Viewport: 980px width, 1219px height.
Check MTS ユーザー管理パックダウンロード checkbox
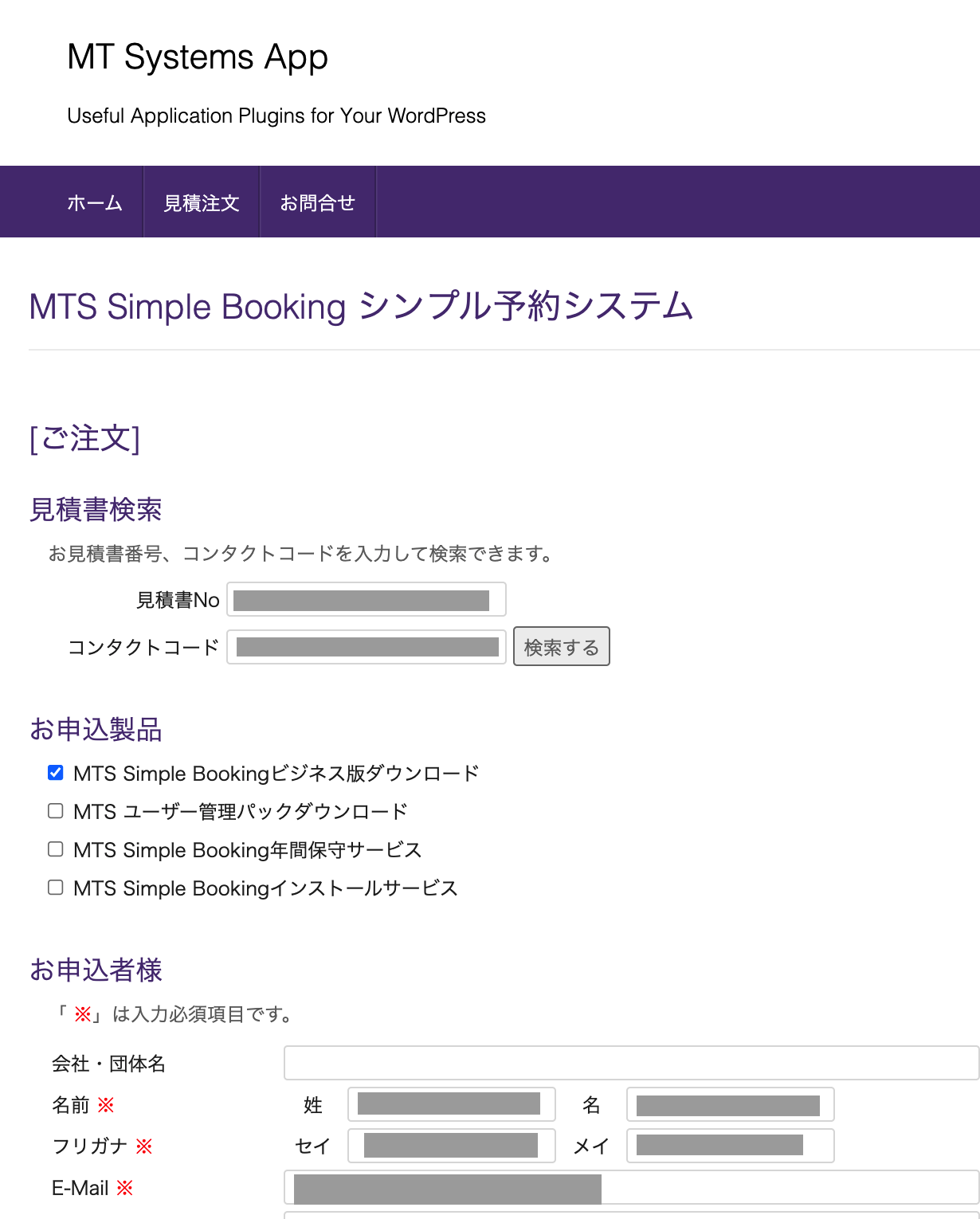point(56,811)
